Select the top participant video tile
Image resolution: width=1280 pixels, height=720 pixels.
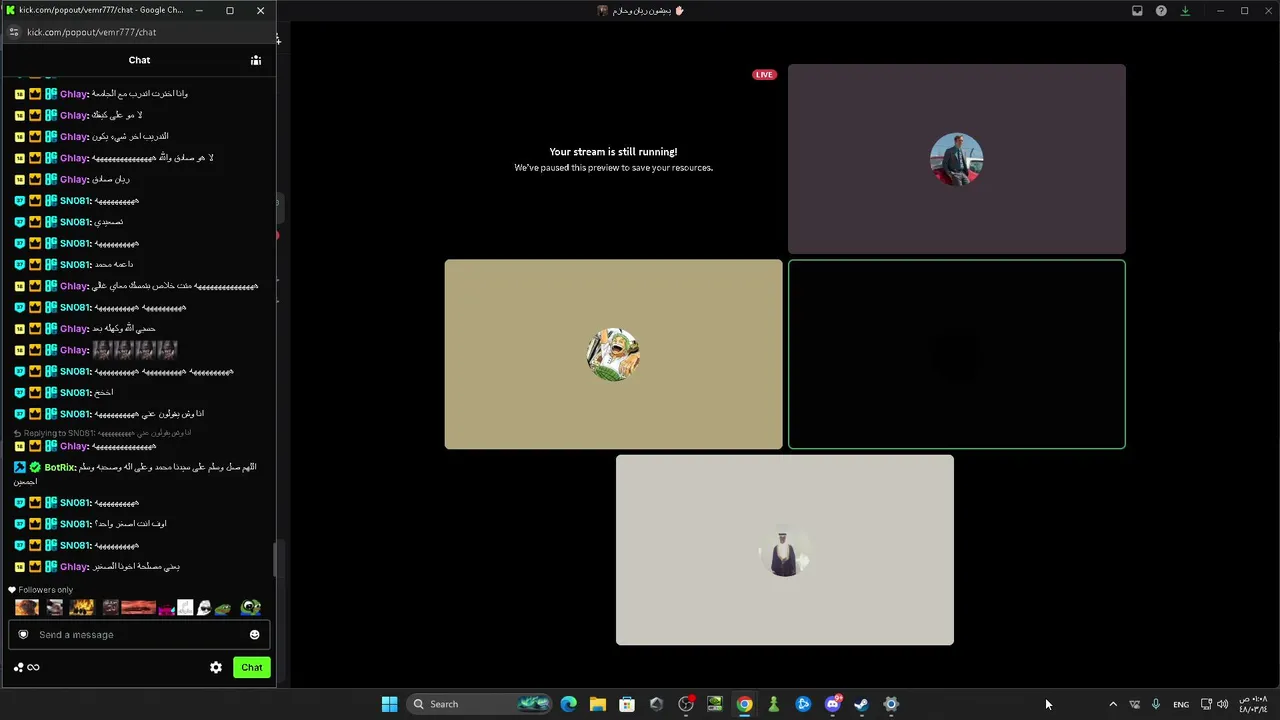point(956,159)
